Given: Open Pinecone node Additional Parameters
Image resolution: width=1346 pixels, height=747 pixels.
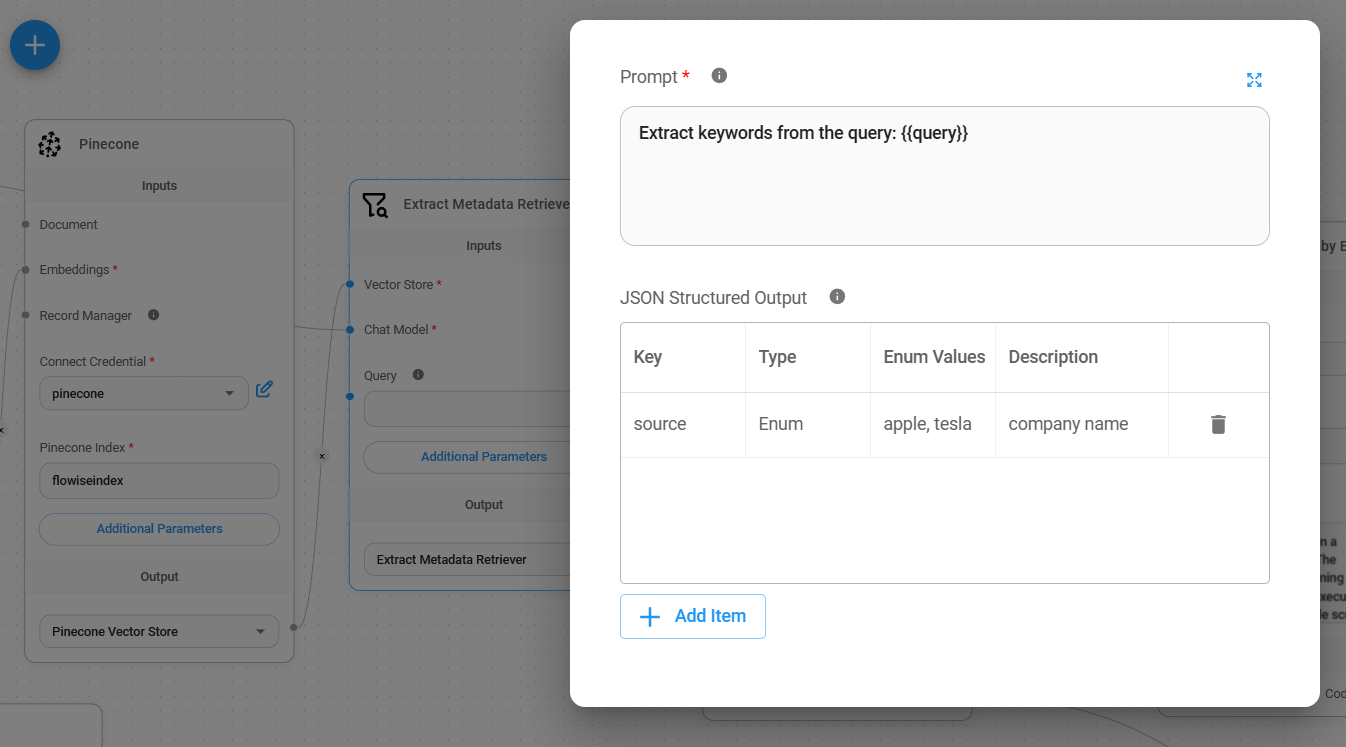Looking at the screenshot, I should point(159,529).
